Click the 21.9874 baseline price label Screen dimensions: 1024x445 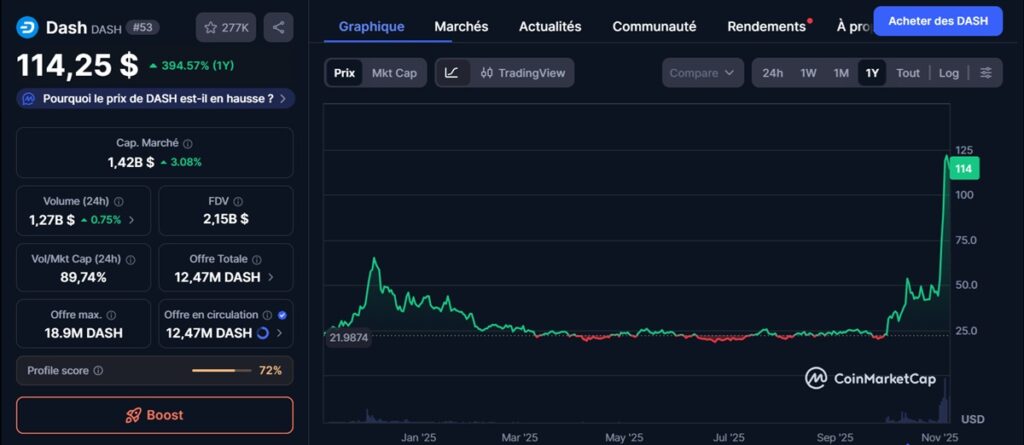pyautogui.click(x=349, y=338)
